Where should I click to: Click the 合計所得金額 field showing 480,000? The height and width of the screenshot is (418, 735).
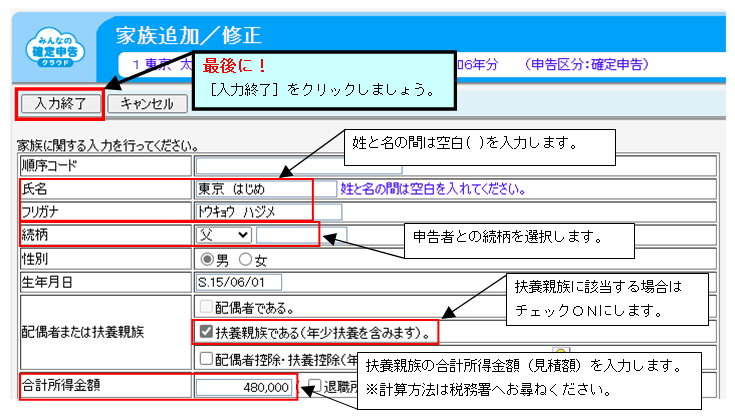pos(244,387)
